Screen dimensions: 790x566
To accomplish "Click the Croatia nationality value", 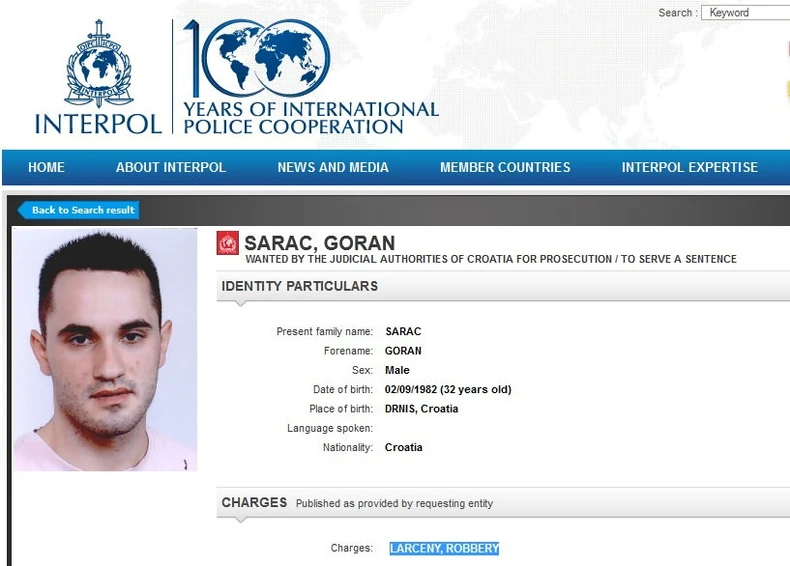I will pyautogui.click(x=404, y=448).
